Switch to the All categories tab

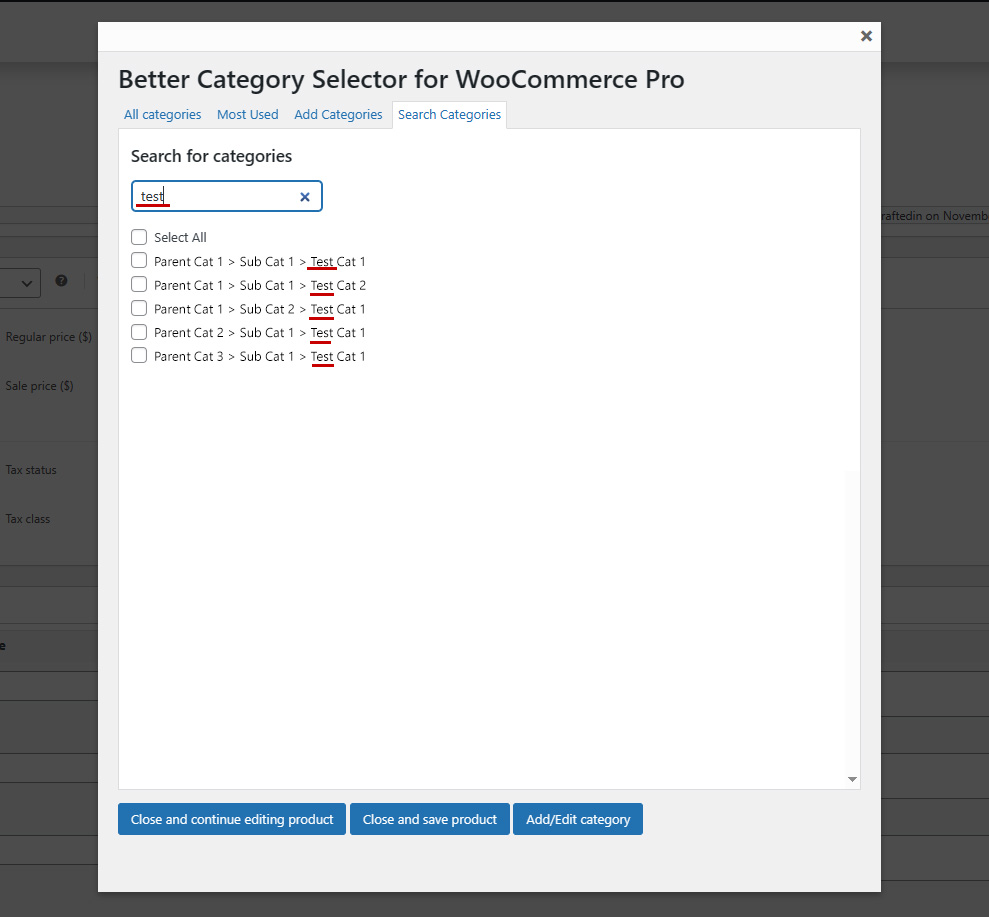click(162, 115)
